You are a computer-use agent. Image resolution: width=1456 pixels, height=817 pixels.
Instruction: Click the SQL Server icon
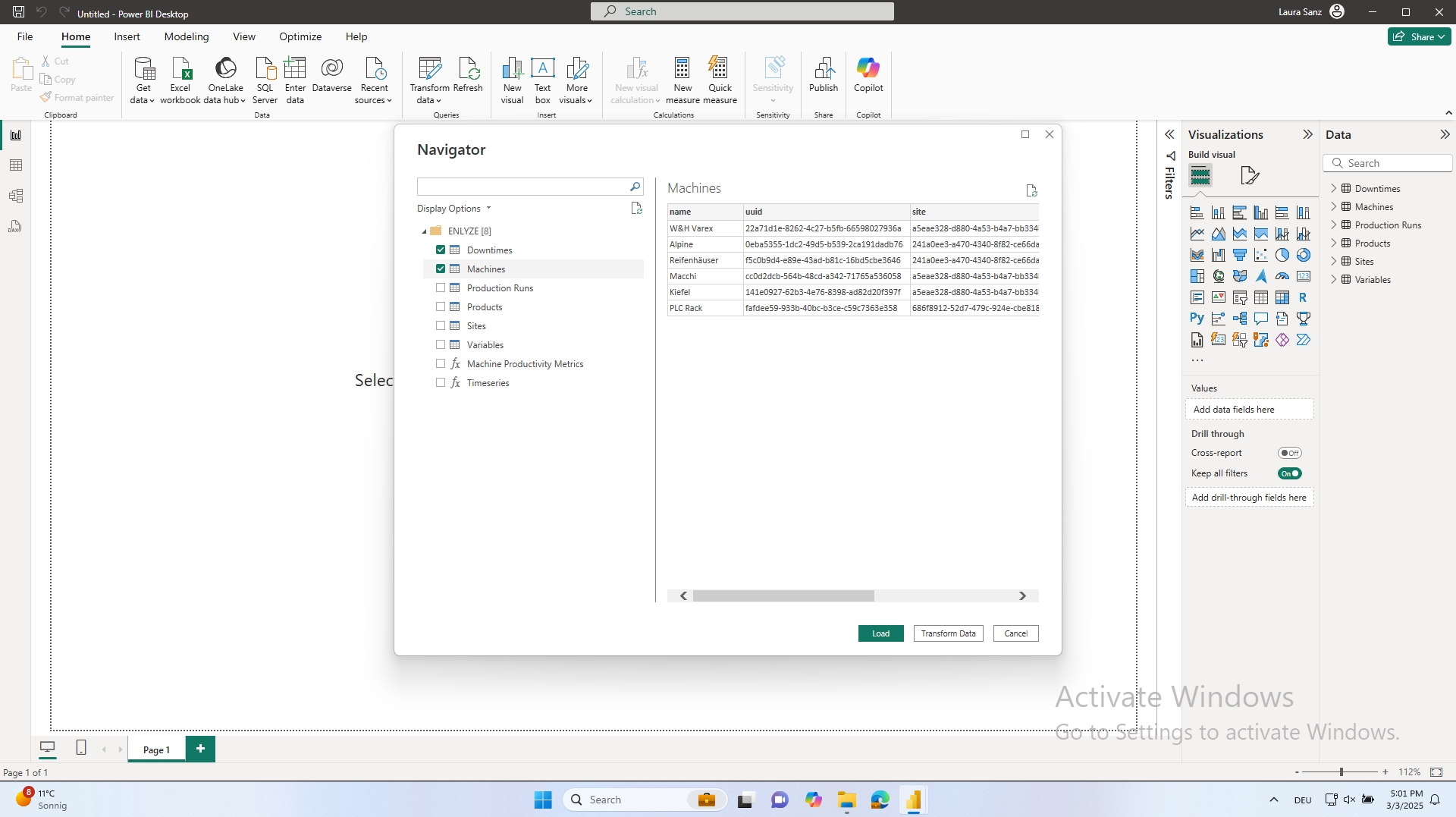click(265, 69)
